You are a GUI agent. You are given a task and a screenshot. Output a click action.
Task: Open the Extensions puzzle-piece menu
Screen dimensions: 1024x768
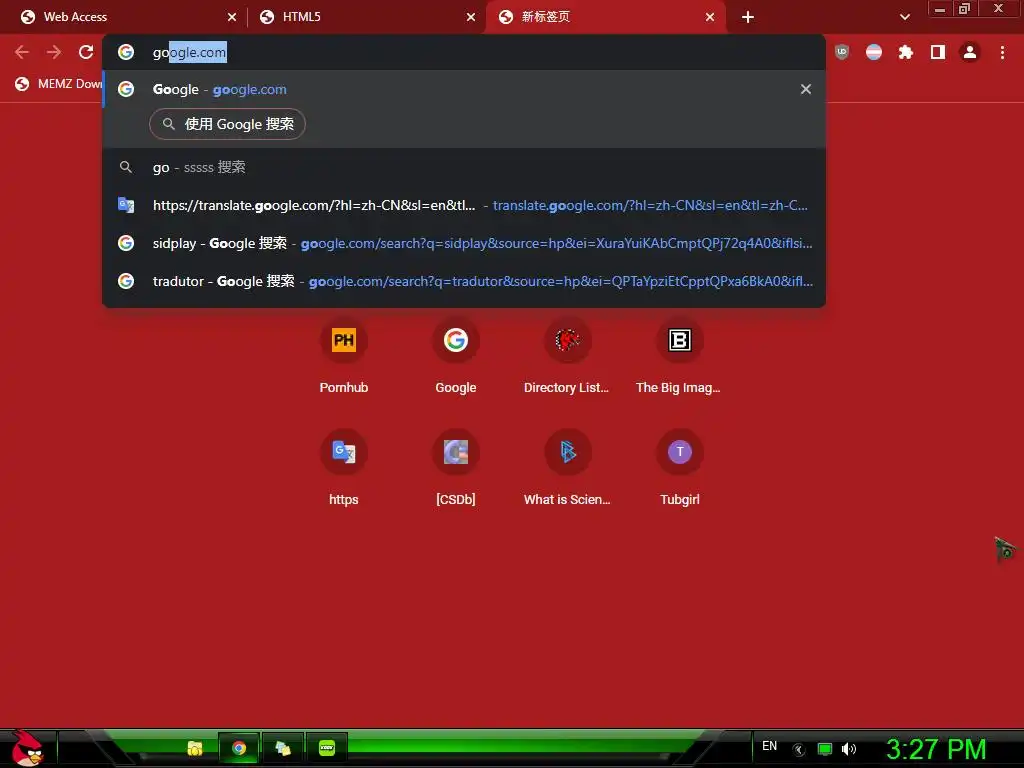906,52
